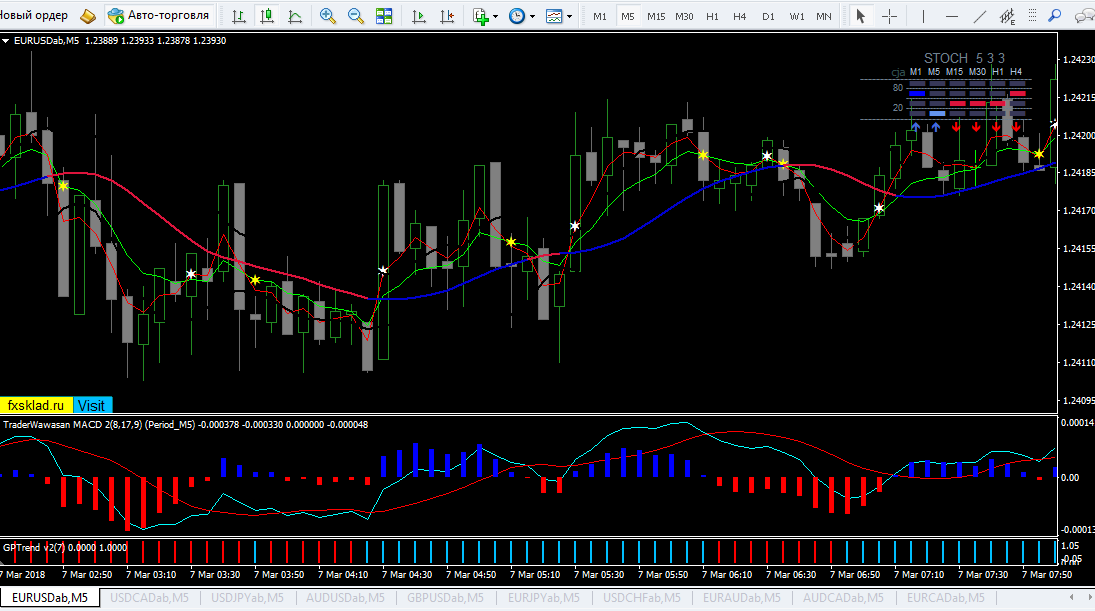
Task: Open the USDCADab,M5 chart tab
Action: tap(149, 598)
